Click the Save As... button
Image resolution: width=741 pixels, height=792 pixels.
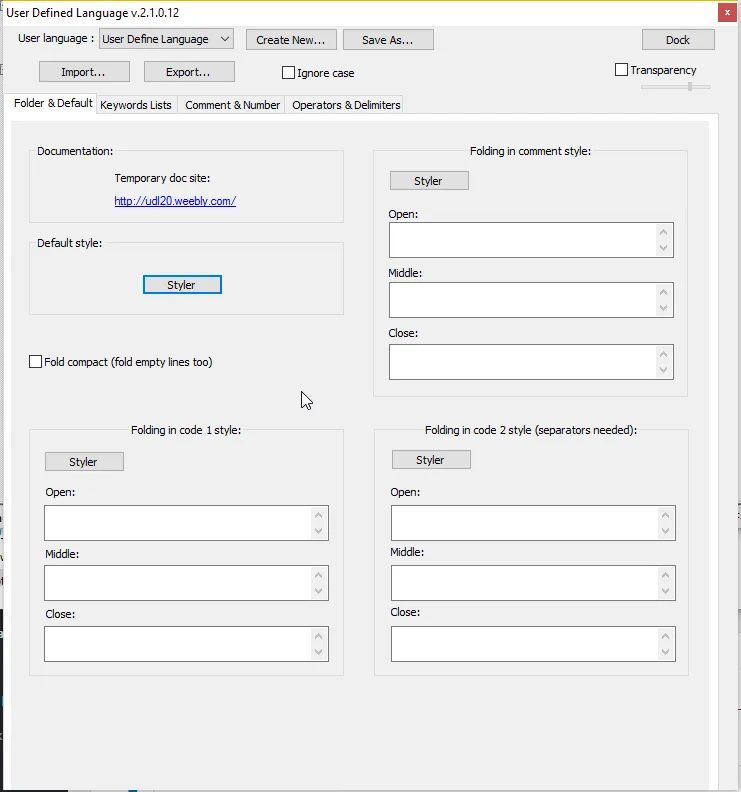[x=388, y=40]
